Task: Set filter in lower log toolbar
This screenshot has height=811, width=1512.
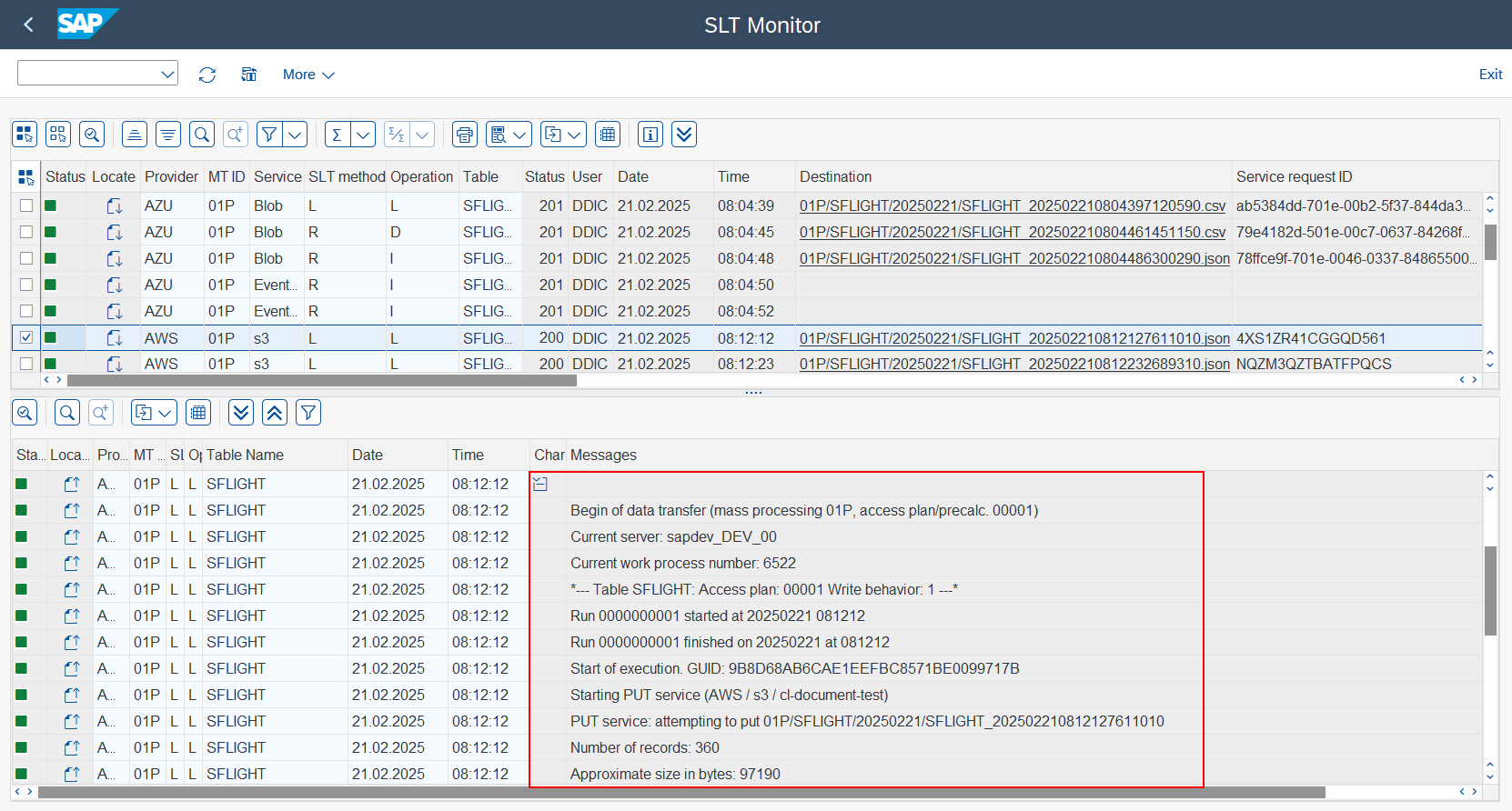Action: tap(308, 413)
